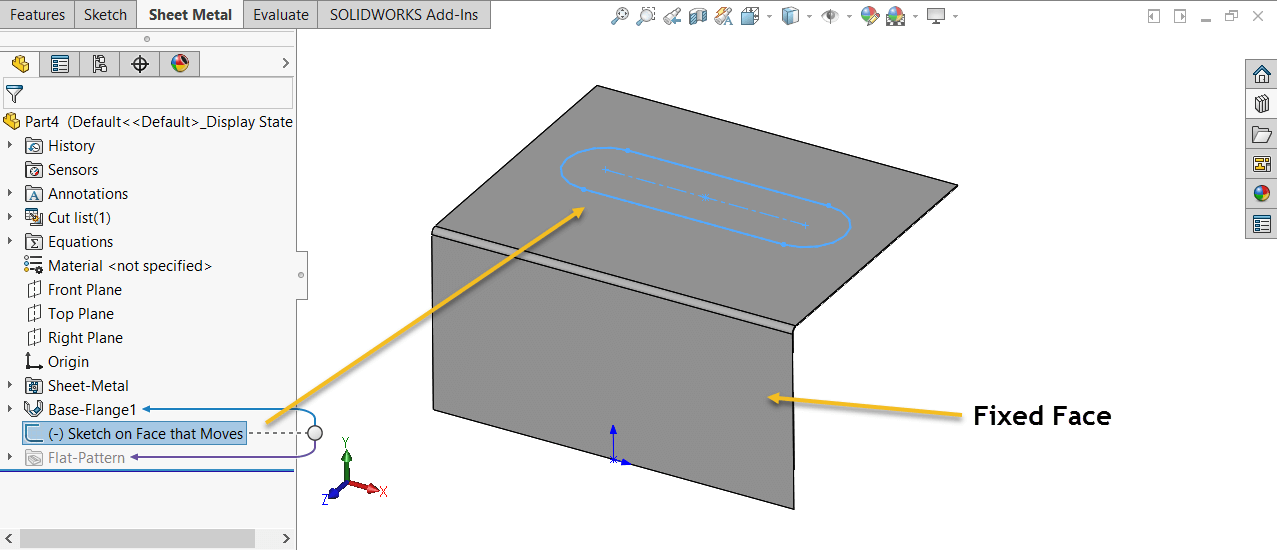Select Origin in the design tree
Image resolution: width=1277 pixels, height=550 pixels.
57,362
